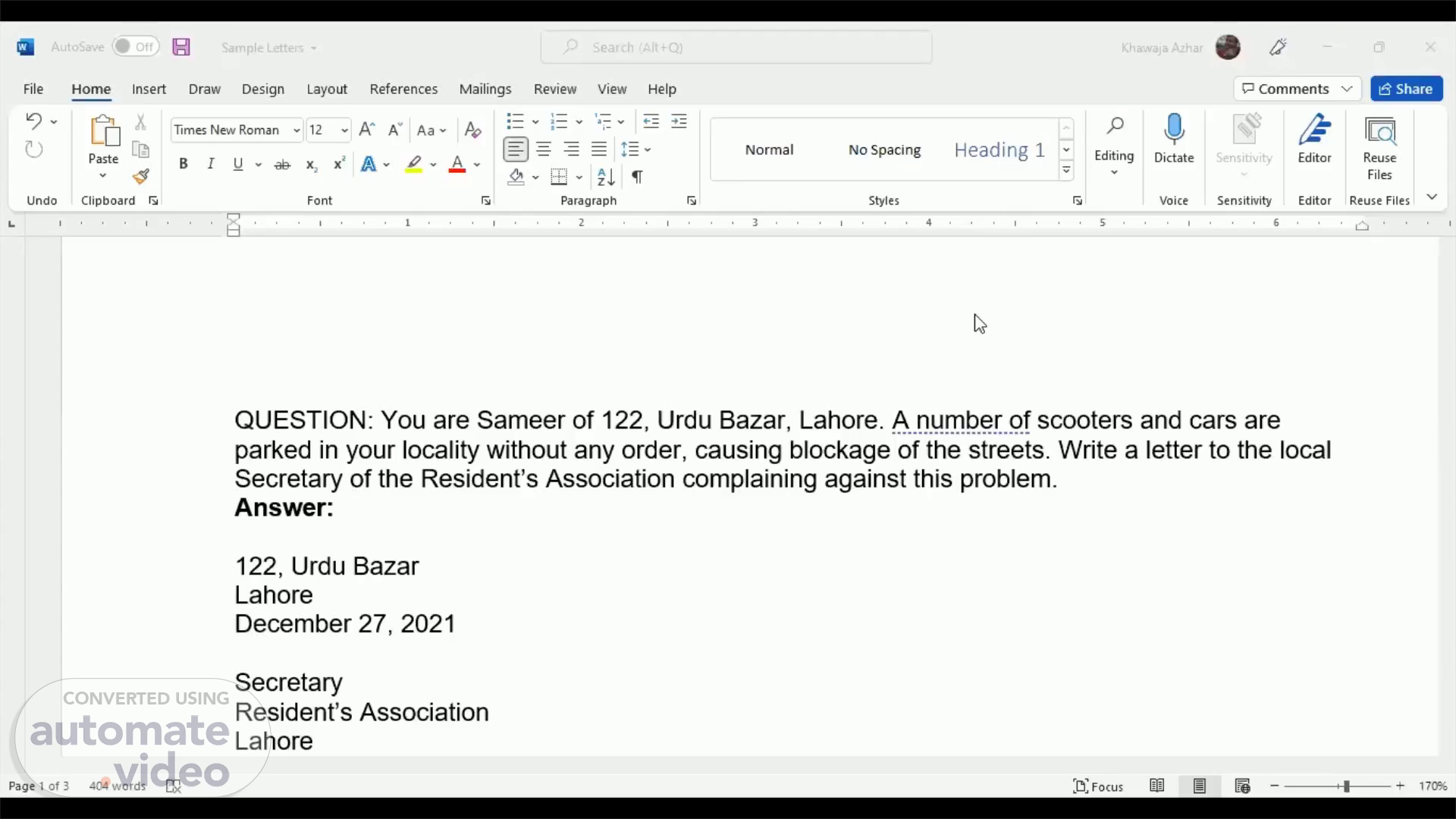Clear all formatting icon
Viewport: 1456px width, 819px height.
point(472,130)
